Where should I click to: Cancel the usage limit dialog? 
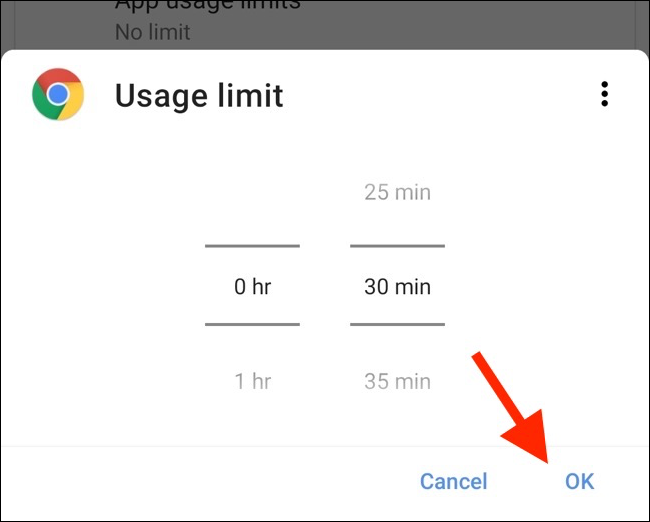pos(454,481)
